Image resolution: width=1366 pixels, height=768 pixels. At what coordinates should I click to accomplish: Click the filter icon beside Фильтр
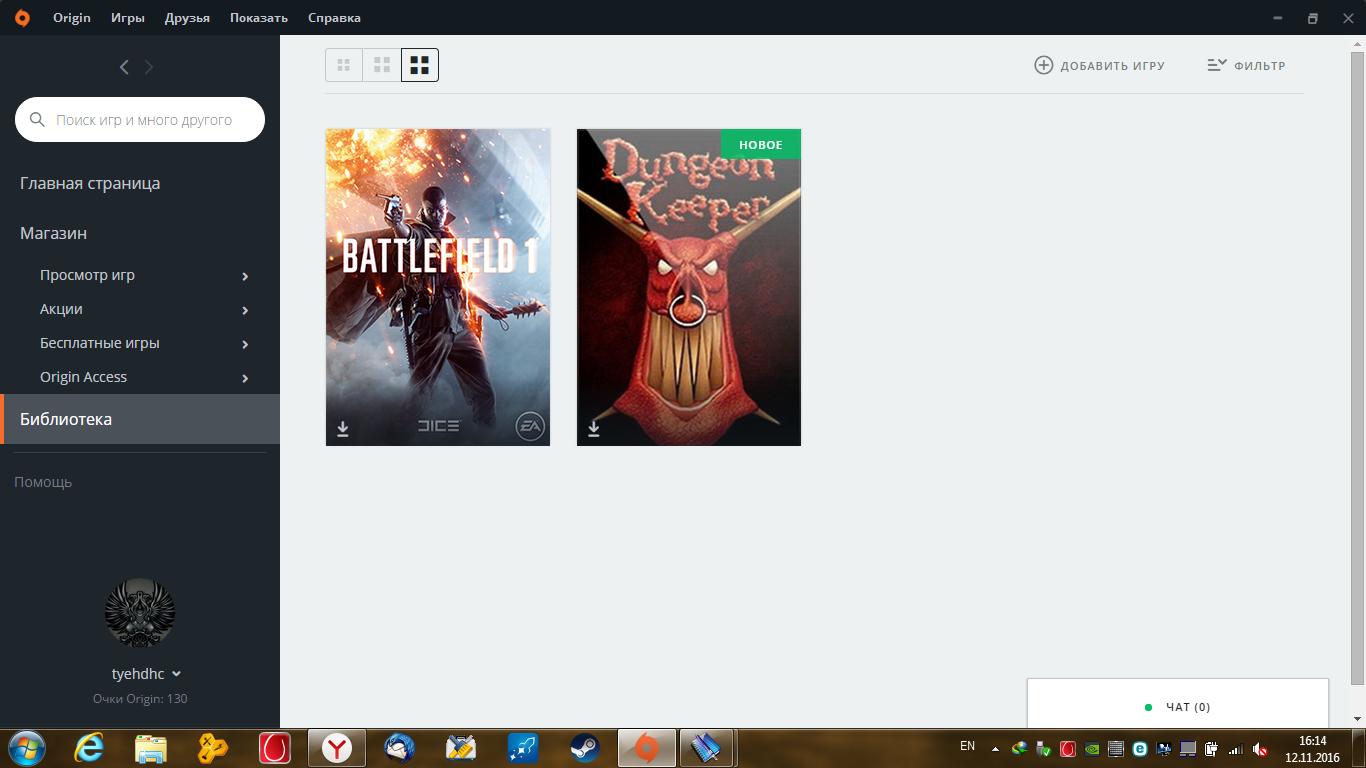click(1216, 65)
